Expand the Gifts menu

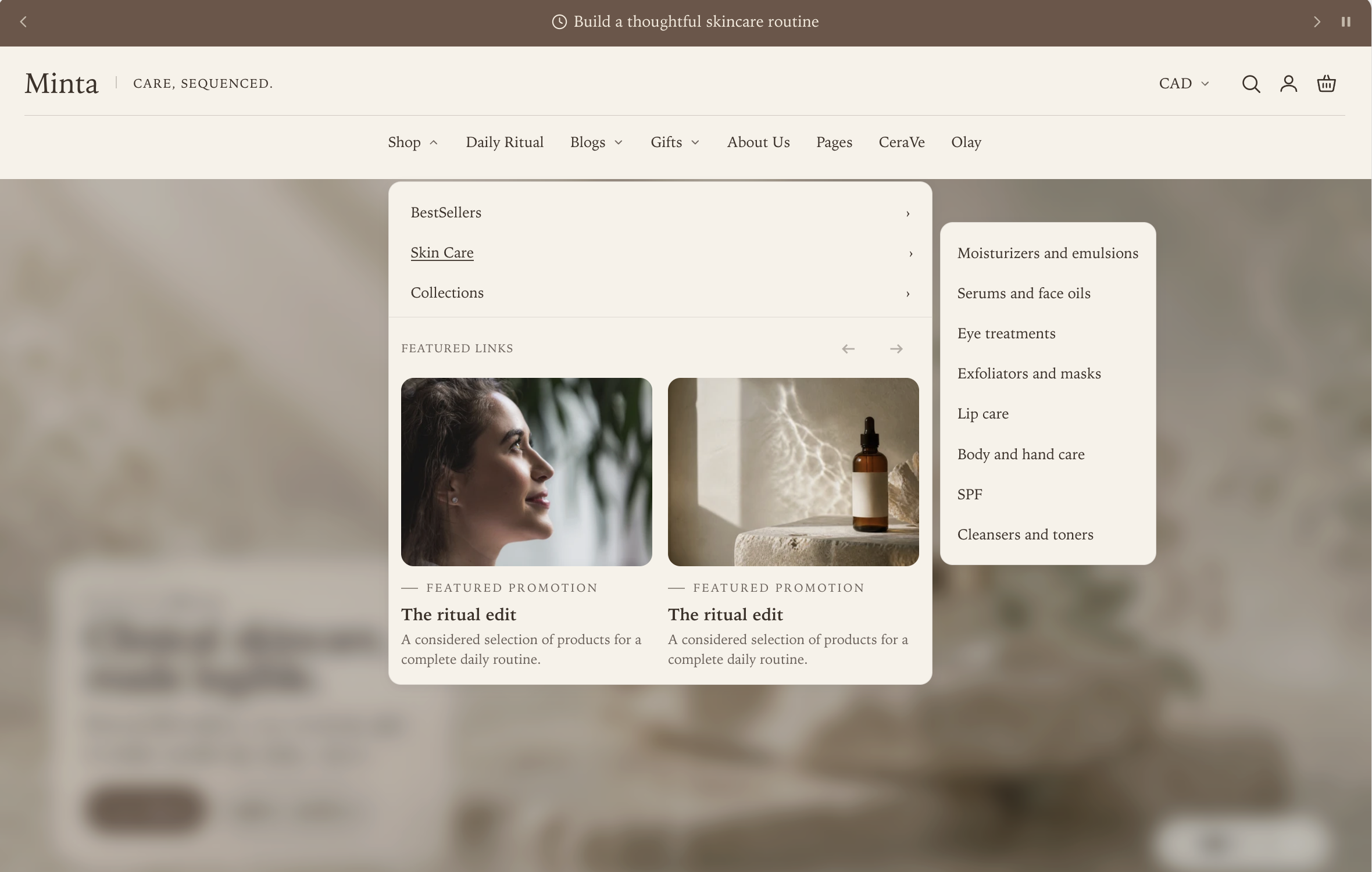pyautogui.click(x=675, y=142)
